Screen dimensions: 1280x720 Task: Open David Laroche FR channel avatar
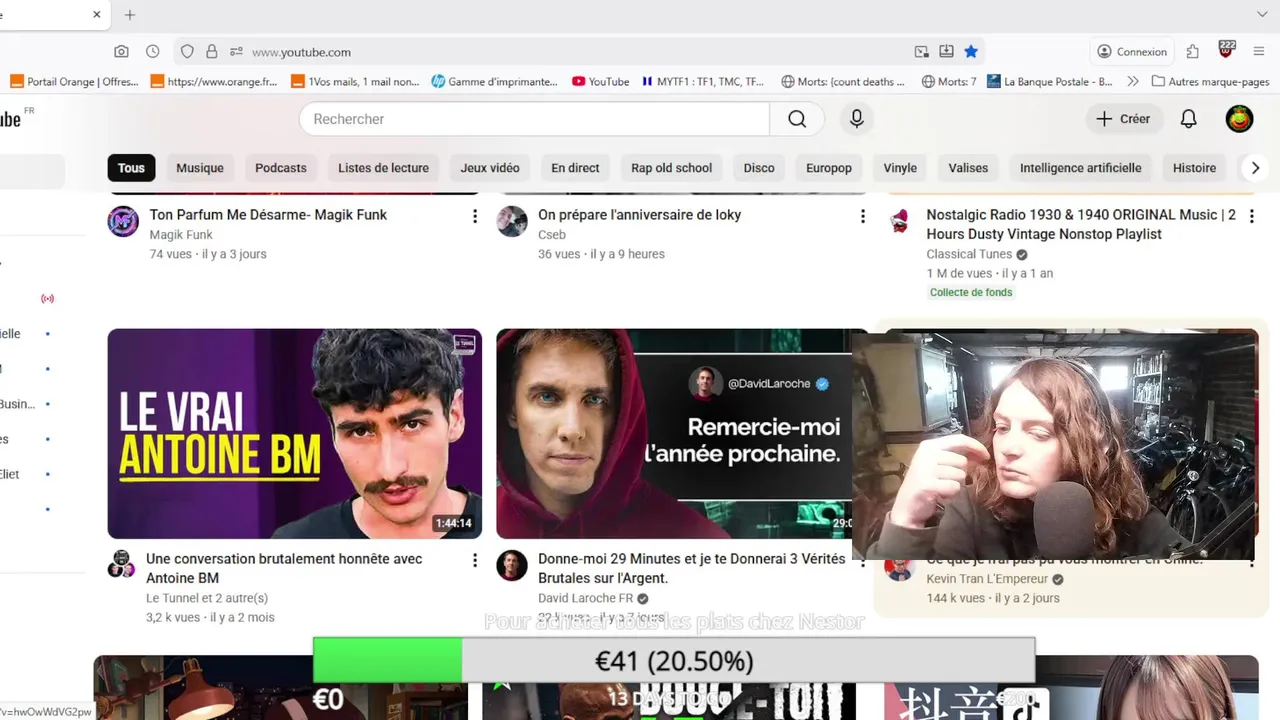[x=512, y=565]
